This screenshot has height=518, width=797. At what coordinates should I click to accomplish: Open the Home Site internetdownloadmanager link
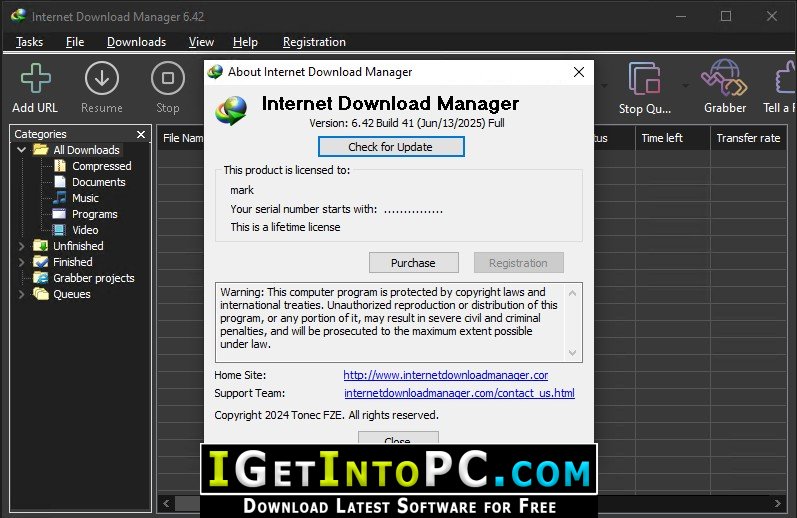445,375
